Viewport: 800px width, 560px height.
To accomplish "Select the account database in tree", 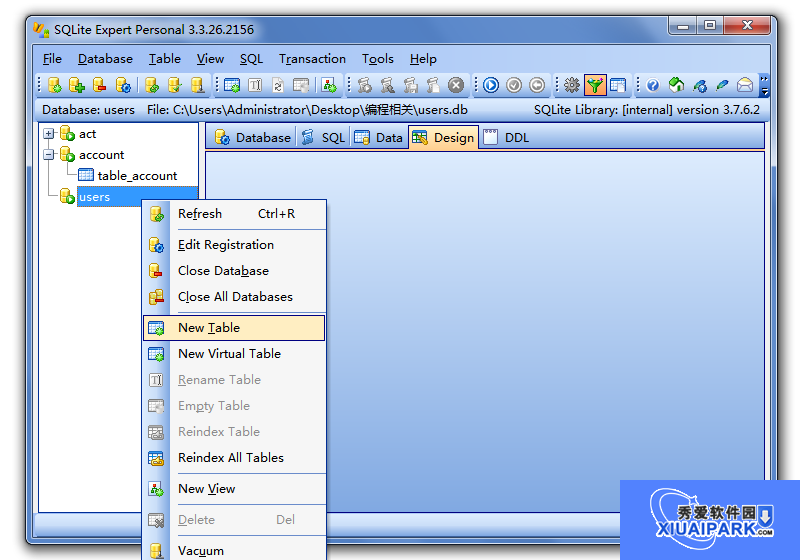I will click(102, 155).
